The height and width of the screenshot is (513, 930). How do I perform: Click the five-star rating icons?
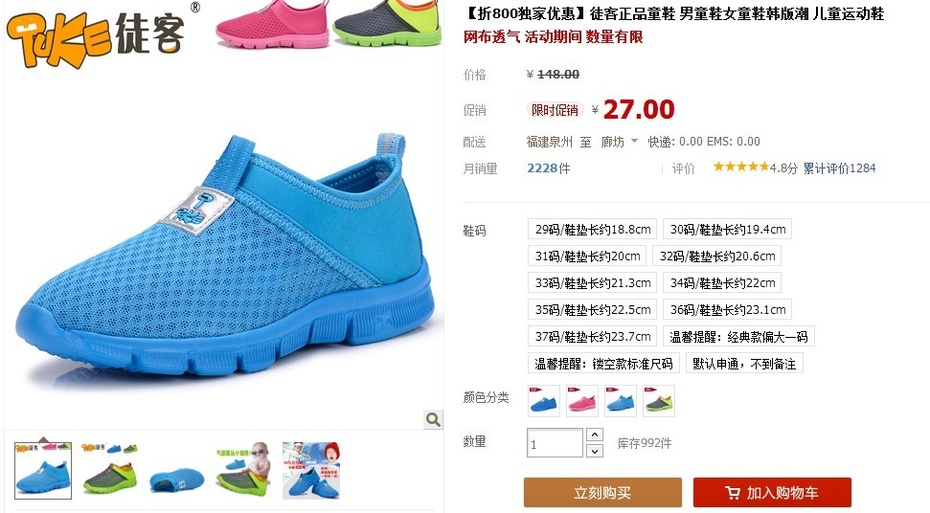[x=741, y=167]
